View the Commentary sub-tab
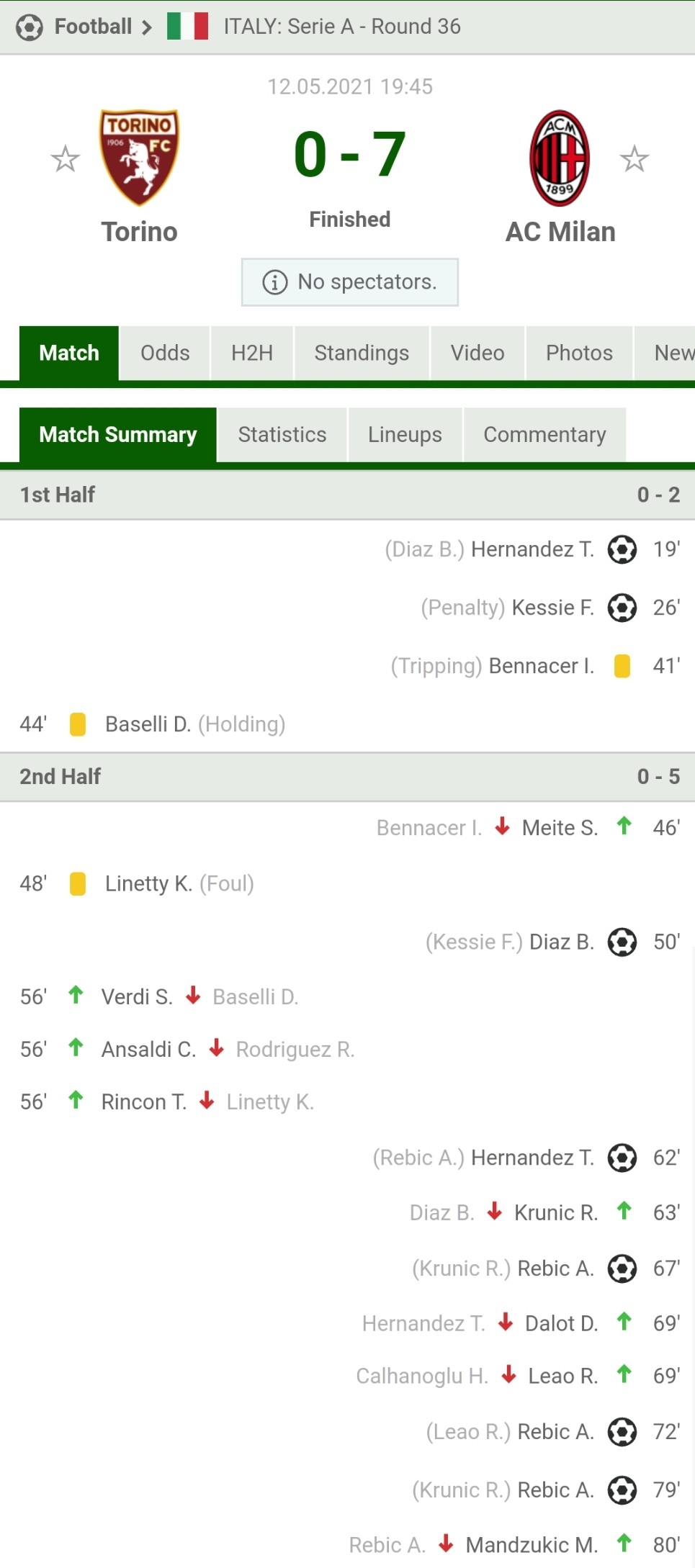695x1568 pixels. (x=544, y=435)
